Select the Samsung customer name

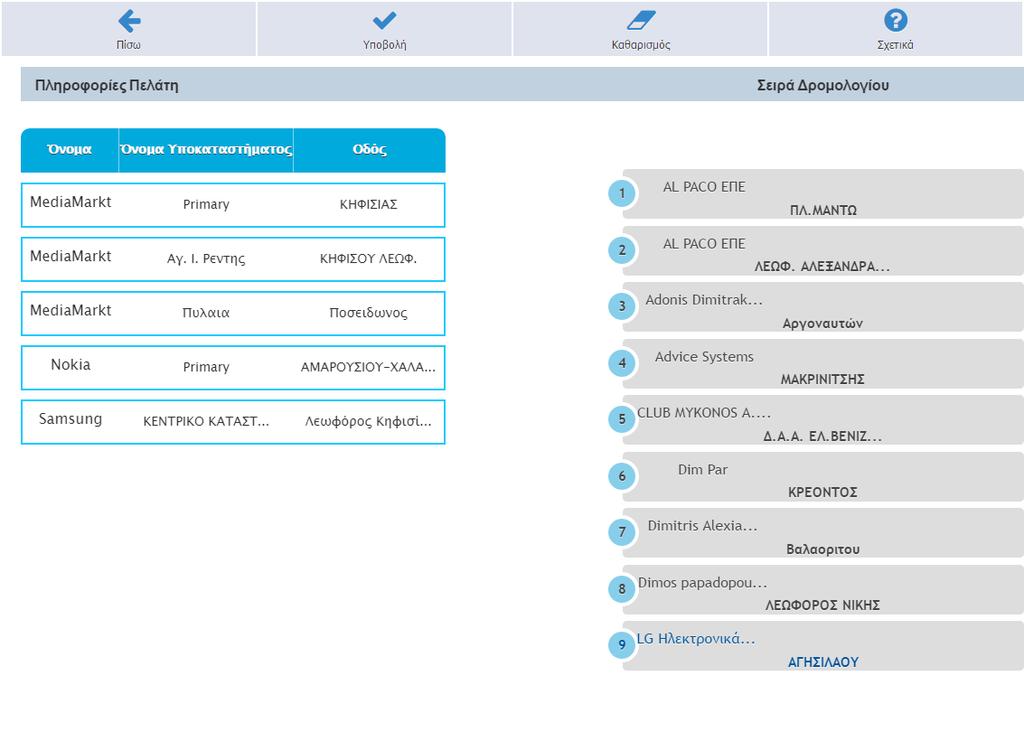click(x=71, y=419)
